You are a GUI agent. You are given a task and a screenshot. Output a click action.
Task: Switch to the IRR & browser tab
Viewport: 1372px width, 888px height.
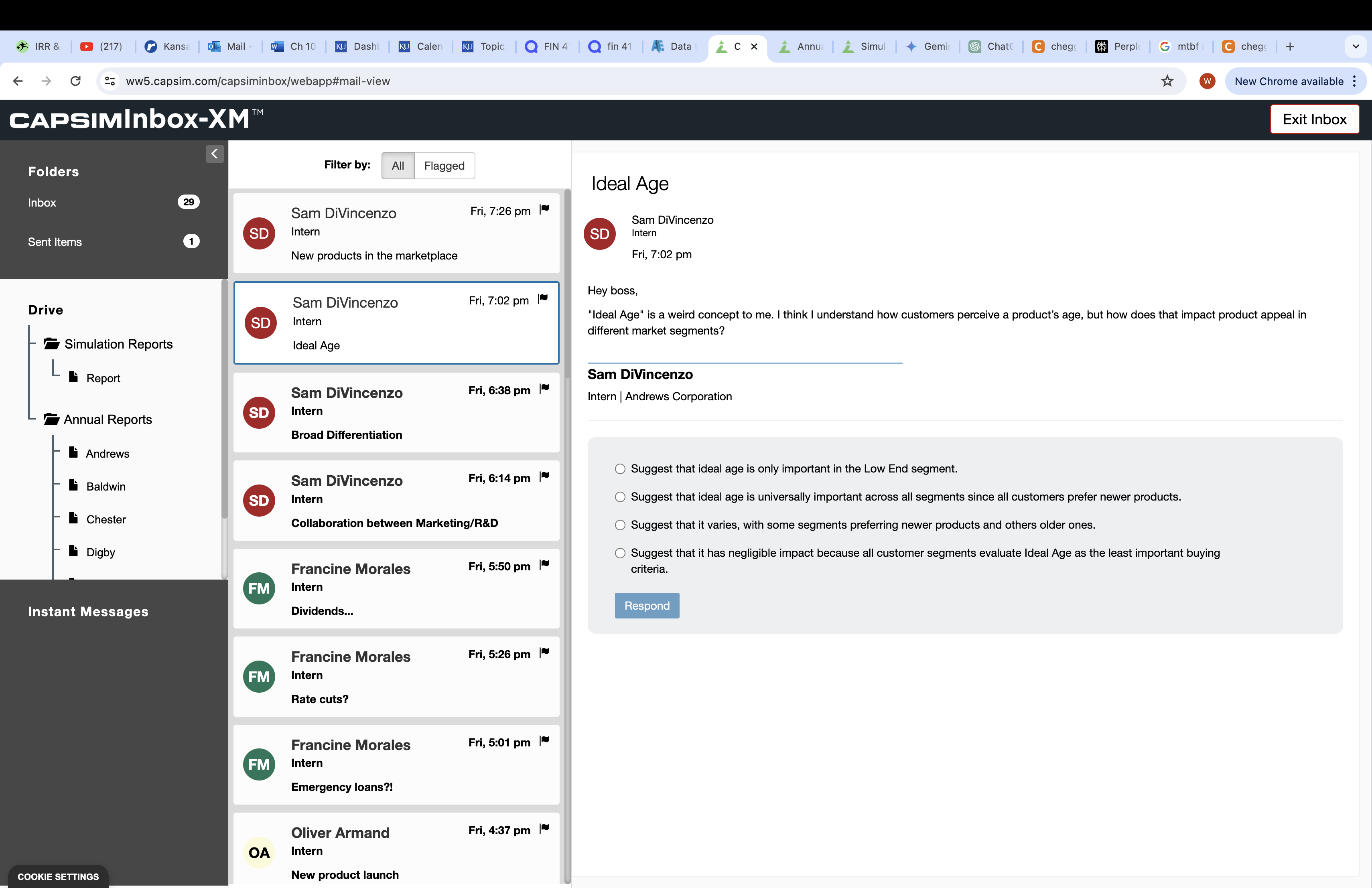click(38, 47)
